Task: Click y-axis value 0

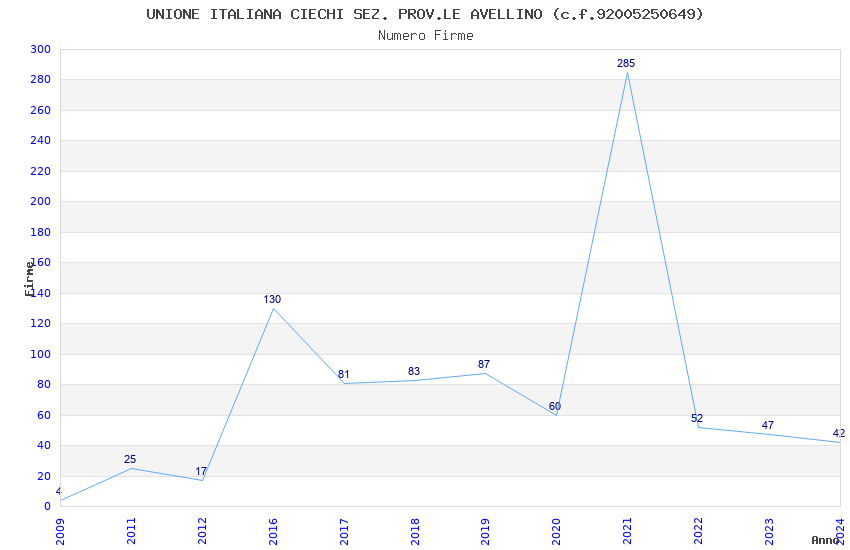Action: point(48,507)
